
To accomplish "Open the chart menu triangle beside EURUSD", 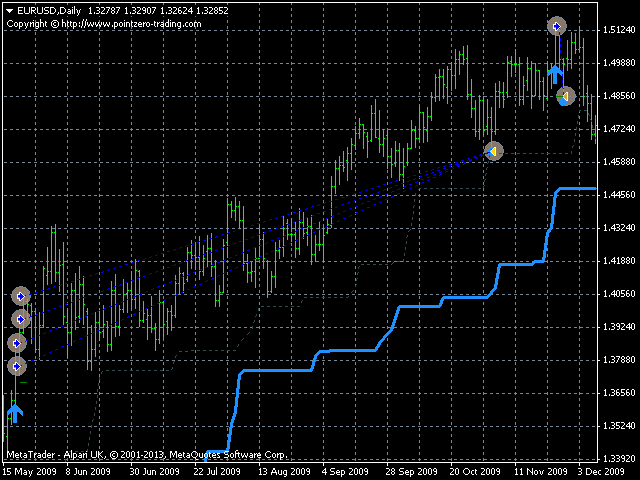I will pyautogui.click(x=9, y=9).
